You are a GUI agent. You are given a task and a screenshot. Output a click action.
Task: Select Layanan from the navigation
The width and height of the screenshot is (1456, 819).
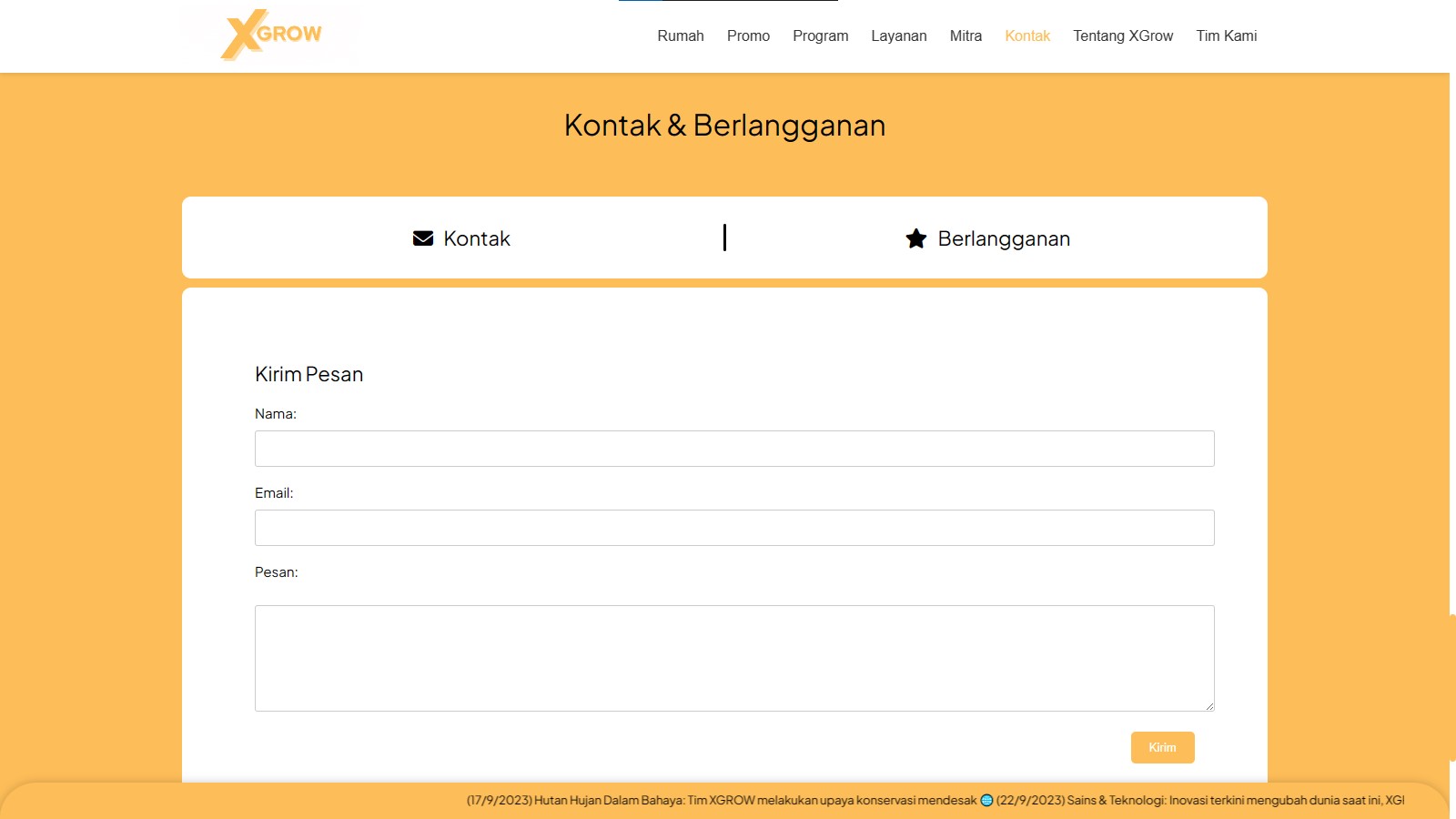click(899, 35)
